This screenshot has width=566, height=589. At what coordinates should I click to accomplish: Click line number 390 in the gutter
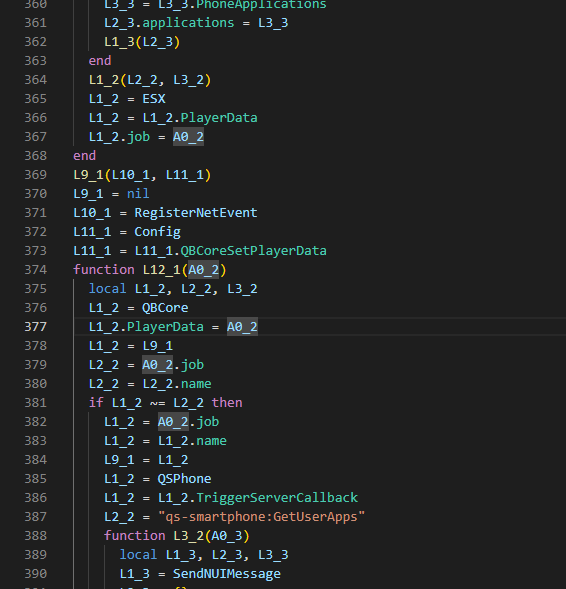(36, 573)
